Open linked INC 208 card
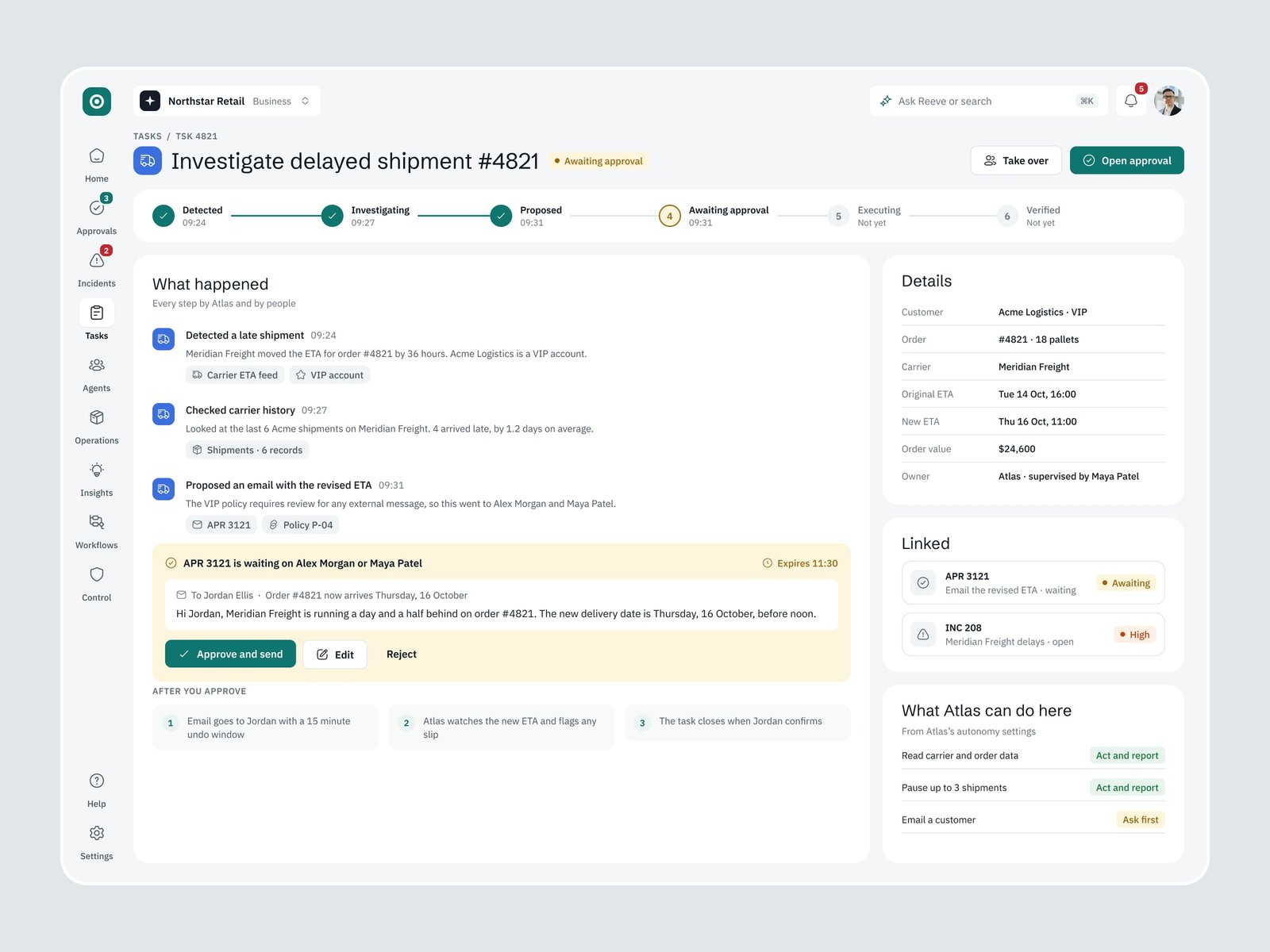The width and height of the screenshot is (1270, 952). 1033,635
